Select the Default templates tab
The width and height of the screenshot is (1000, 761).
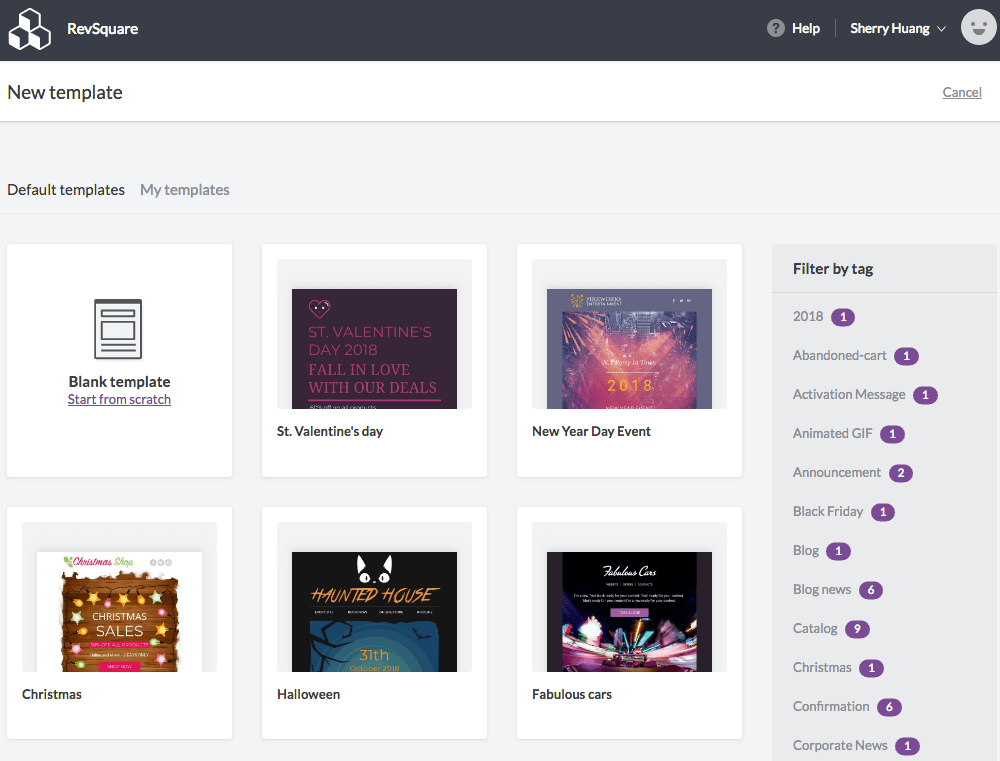pyautogui.click(x=65, y=189)
